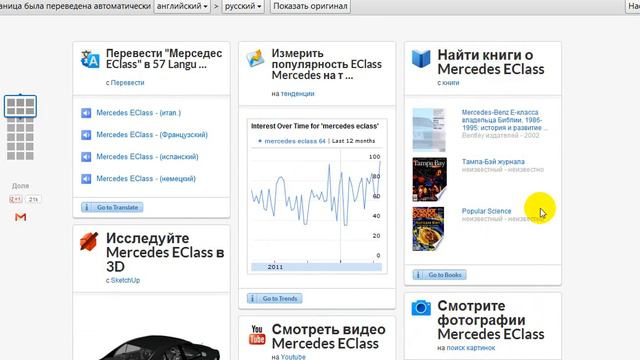This screenshot has height=360, width=640.
Task: Click the blue Books card icon
Action: tap(421, 59)
